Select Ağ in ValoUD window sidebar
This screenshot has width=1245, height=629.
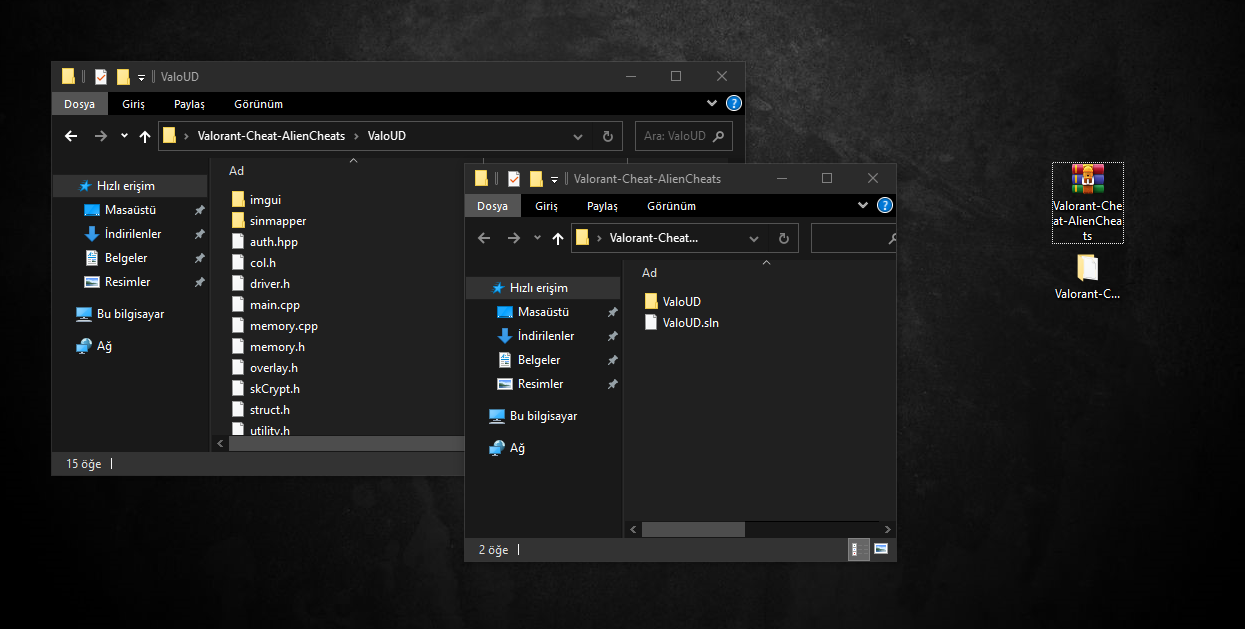(x=130, y=346)
